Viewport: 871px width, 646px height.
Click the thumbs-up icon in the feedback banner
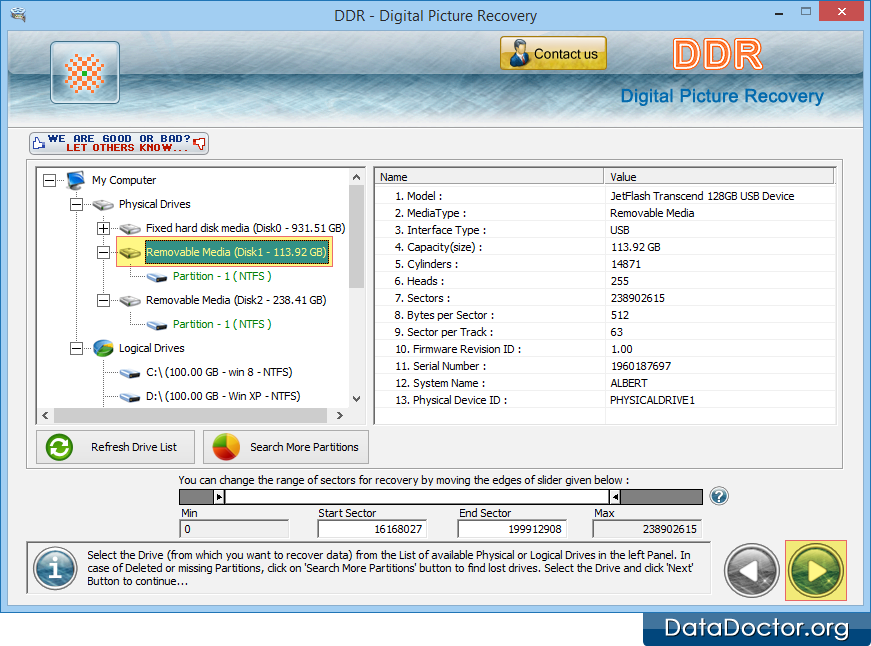pyautogui.click(x=39, y=142)
